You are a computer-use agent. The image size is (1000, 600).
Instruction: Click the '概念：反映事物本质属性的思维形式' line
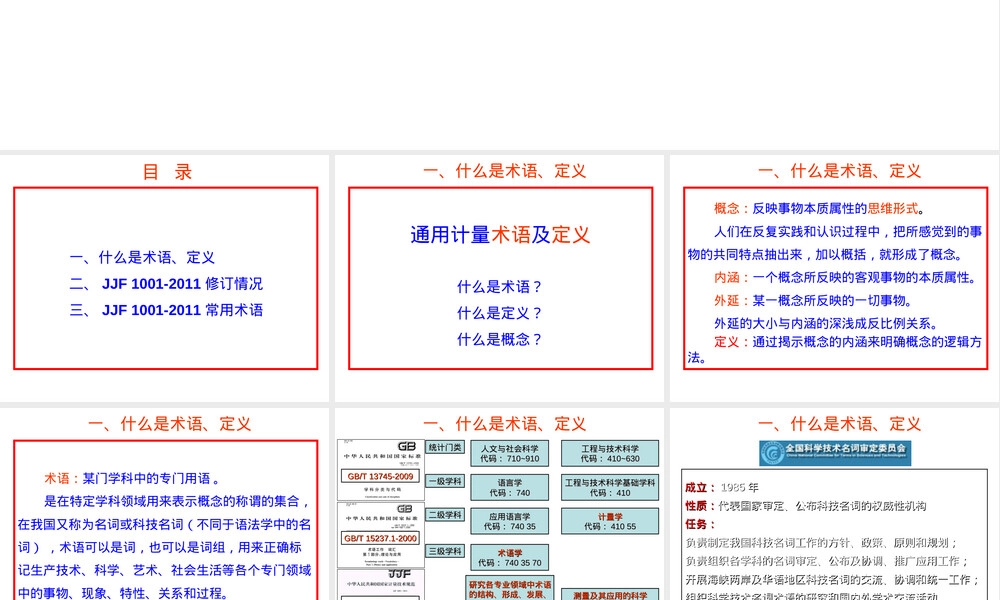pyautogui.click(x=820, y=209)
